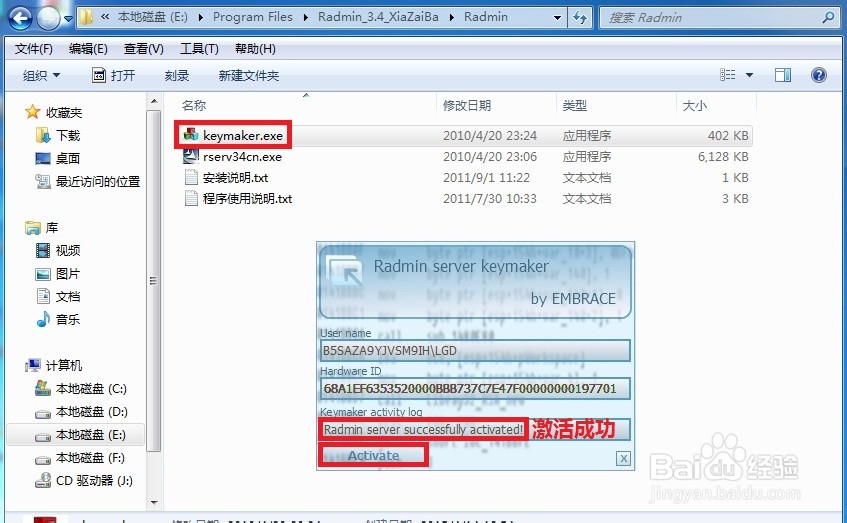Sort by the 大小 column header
Screen dimensions: 847x523
click(694, 105)
